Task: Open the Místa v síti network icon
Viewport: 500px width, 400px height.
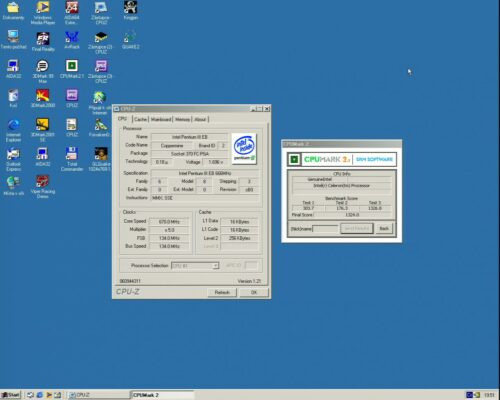Action: coord(13,186)
